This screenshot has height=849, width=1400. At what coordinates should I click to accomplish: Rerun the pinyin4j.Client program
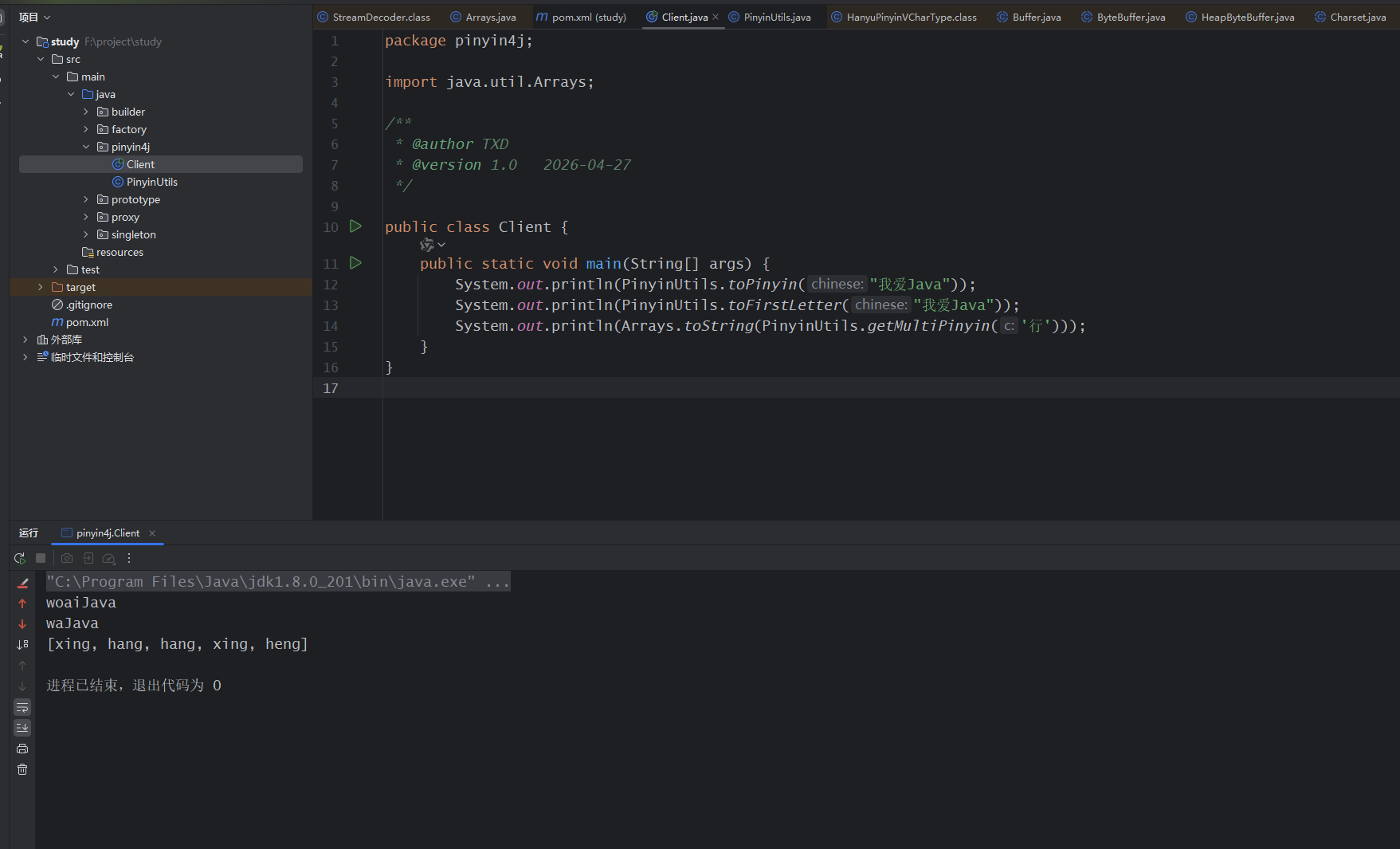[x=20, y=559]
